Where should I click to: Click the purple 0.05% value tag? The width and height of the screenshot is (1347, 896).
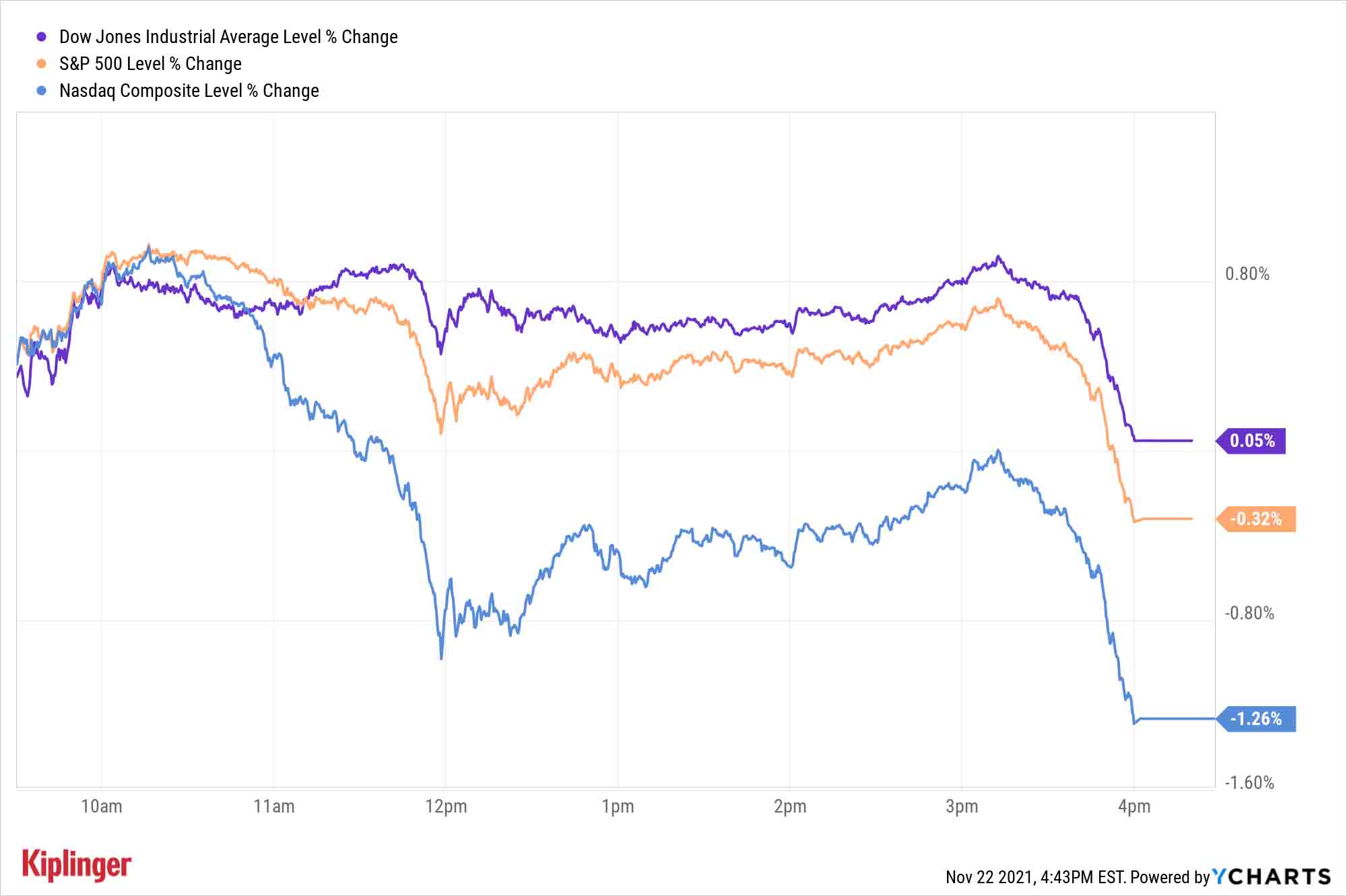click(x=1252, y=441)
